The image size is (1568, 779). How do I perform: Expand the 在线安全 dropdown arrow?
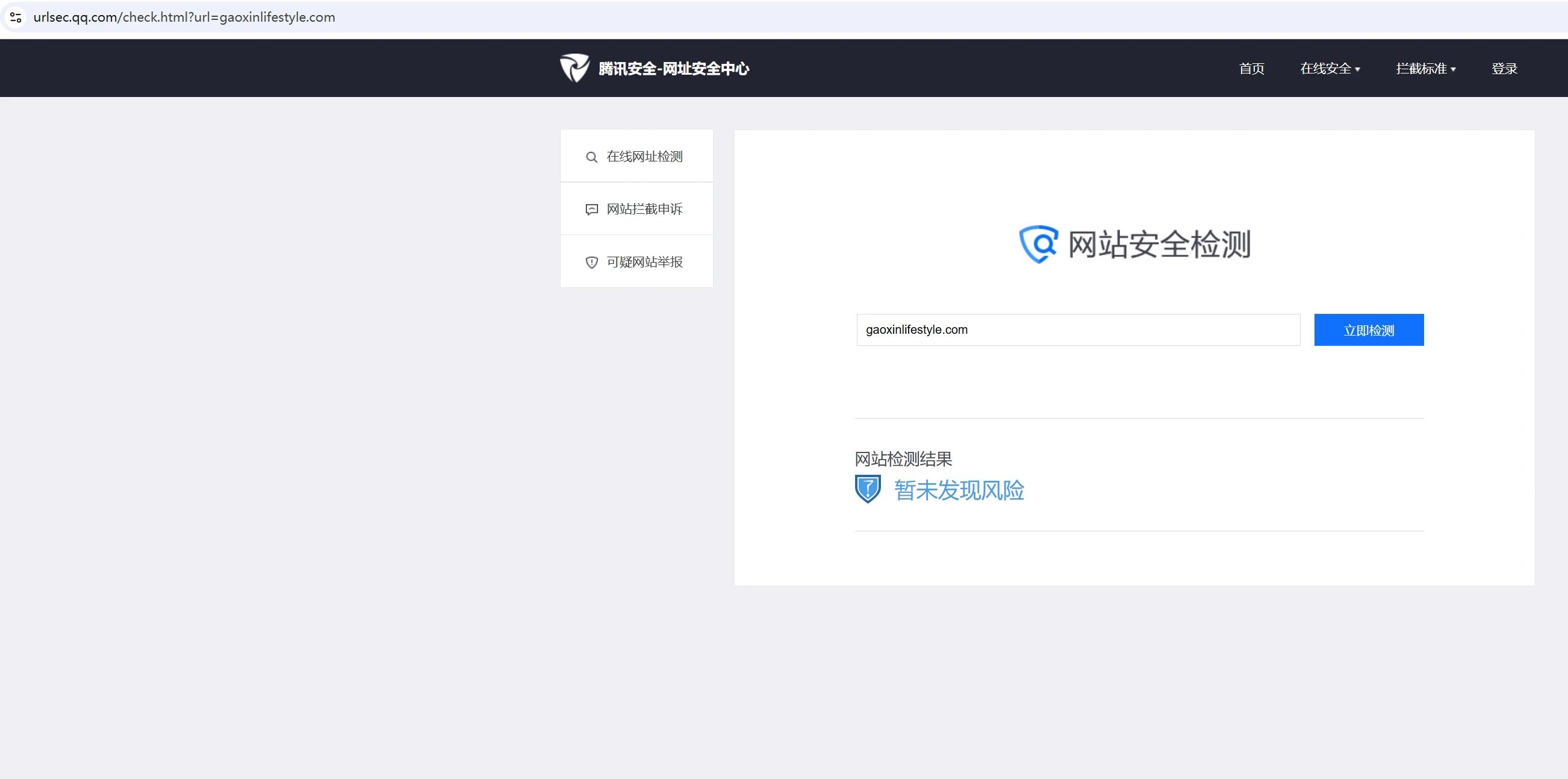(1357, 69)
